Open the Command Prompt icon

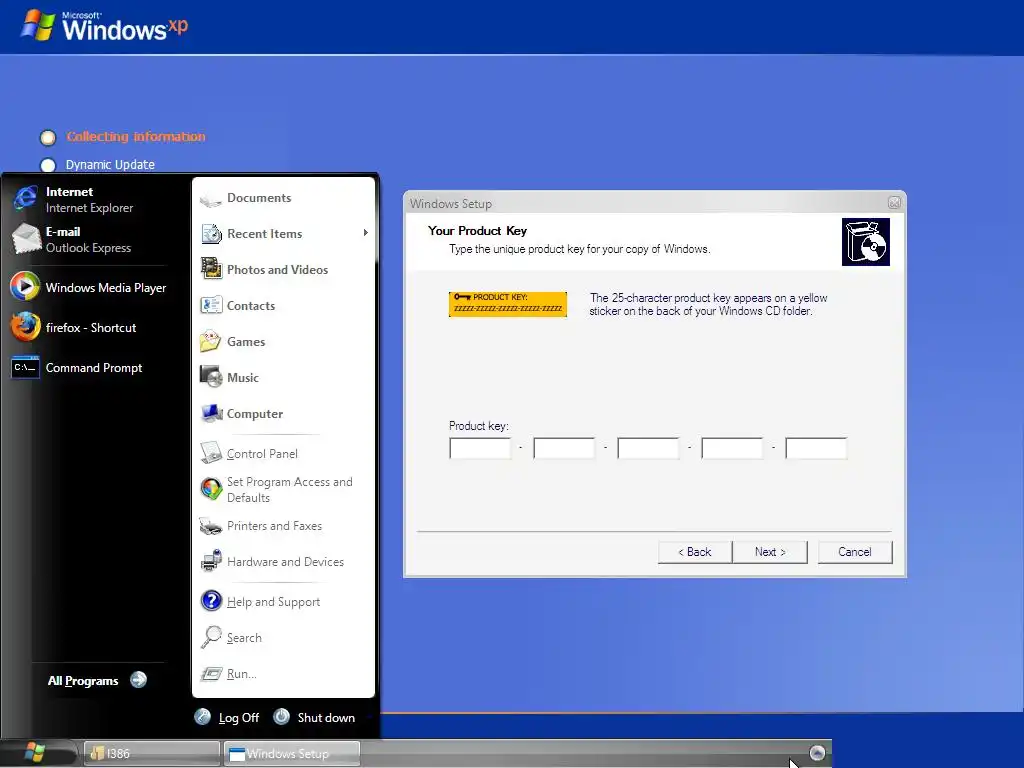tap(25, 367)
